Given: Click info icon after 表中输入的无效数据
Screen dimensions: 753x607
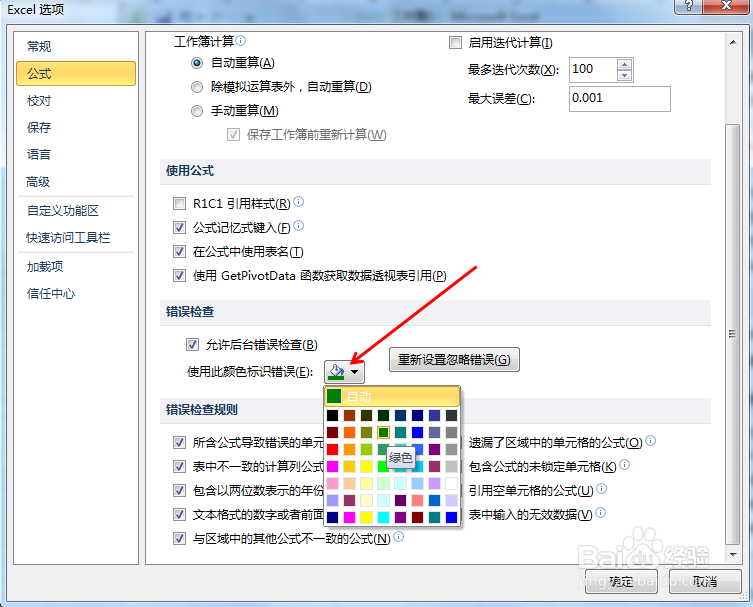Looking at the screenshot, I should [x=601, y=513].
